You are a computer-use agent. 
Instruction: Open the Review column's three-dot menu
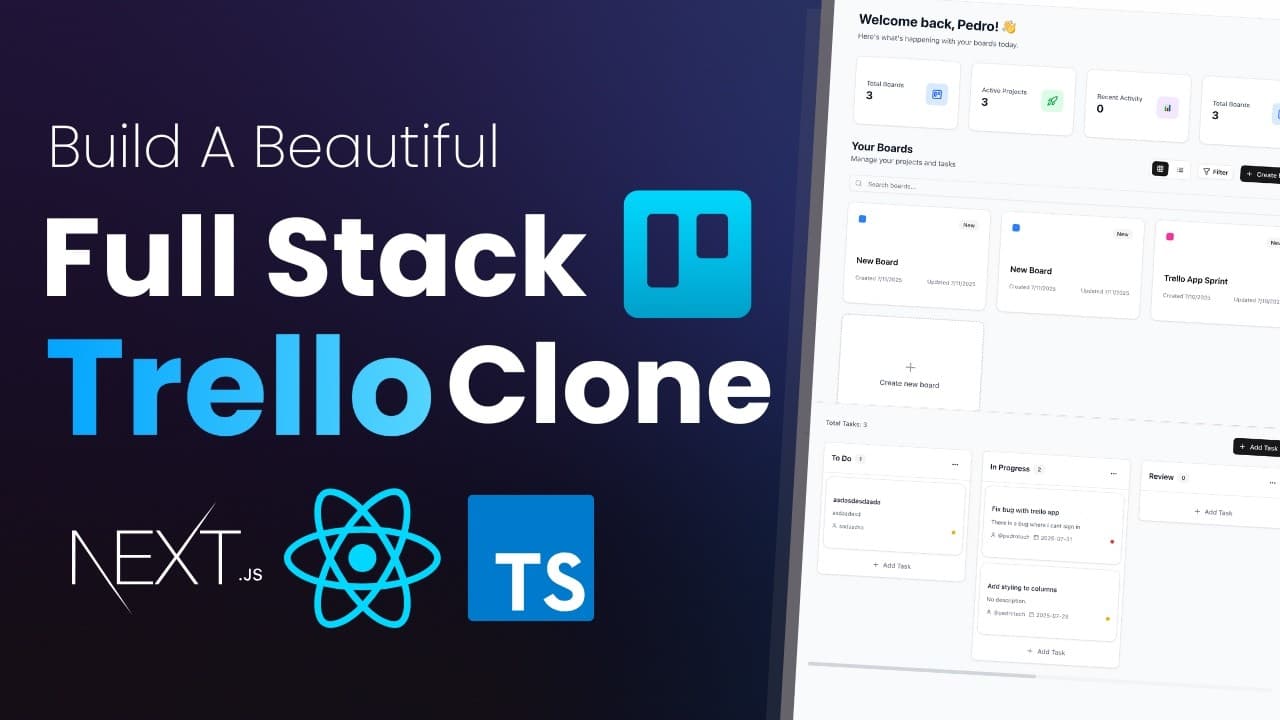click(1272, 482)
